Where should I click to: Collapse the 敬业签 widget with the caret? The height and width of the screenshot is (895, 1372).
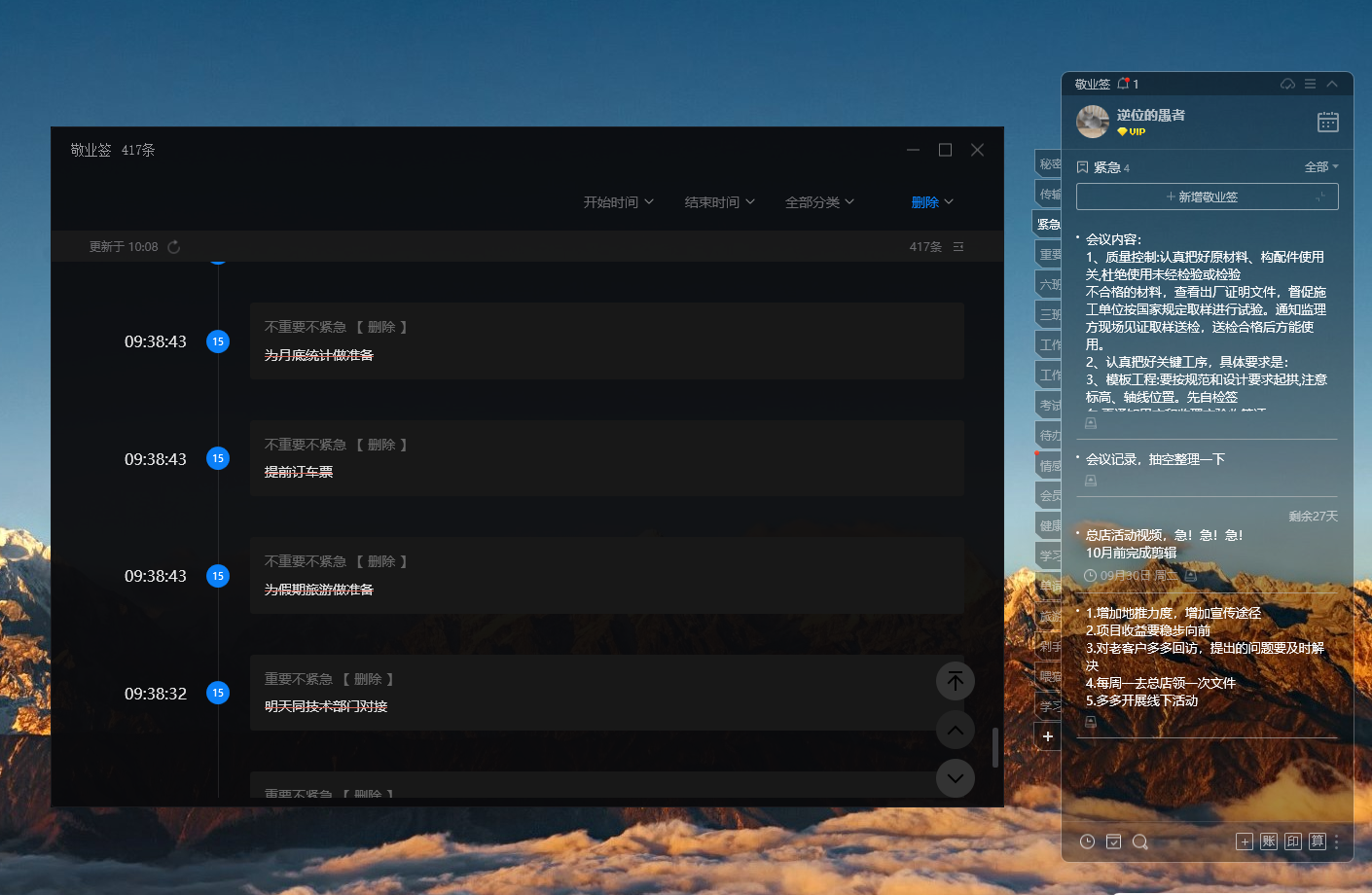(x=1332, y=84)
